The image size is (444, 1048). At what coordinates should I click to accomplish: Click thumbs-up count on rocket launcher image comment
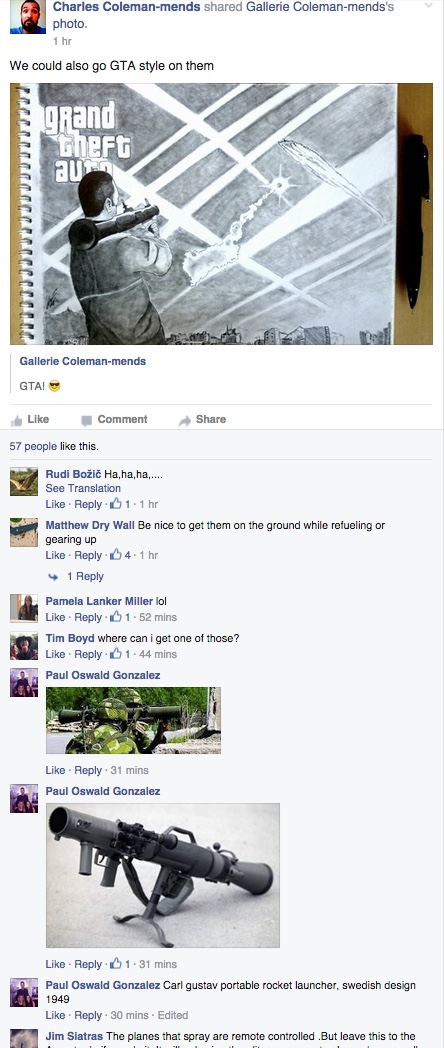[120, 964]
